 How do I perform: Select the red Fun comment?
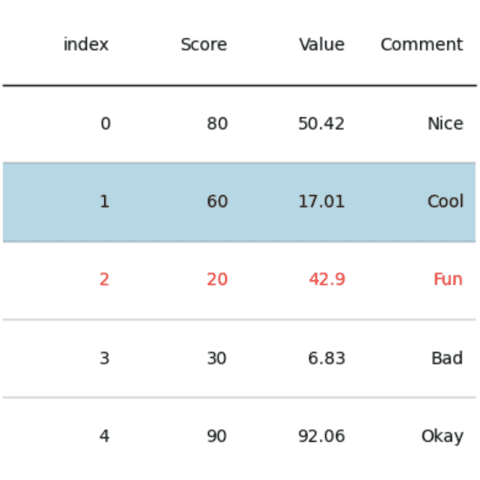tap(448, 279)
